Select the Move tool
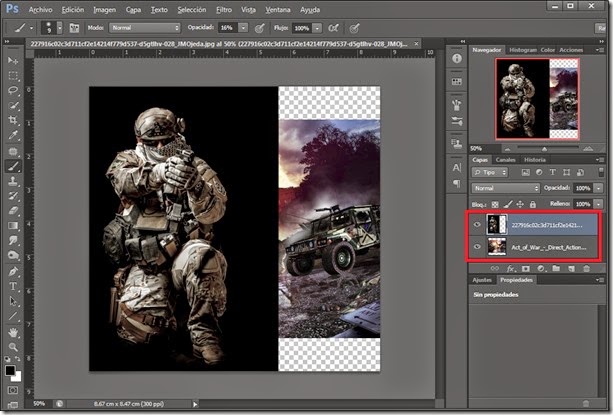Viewport: 613px width, 415px height. coord(13,61)
